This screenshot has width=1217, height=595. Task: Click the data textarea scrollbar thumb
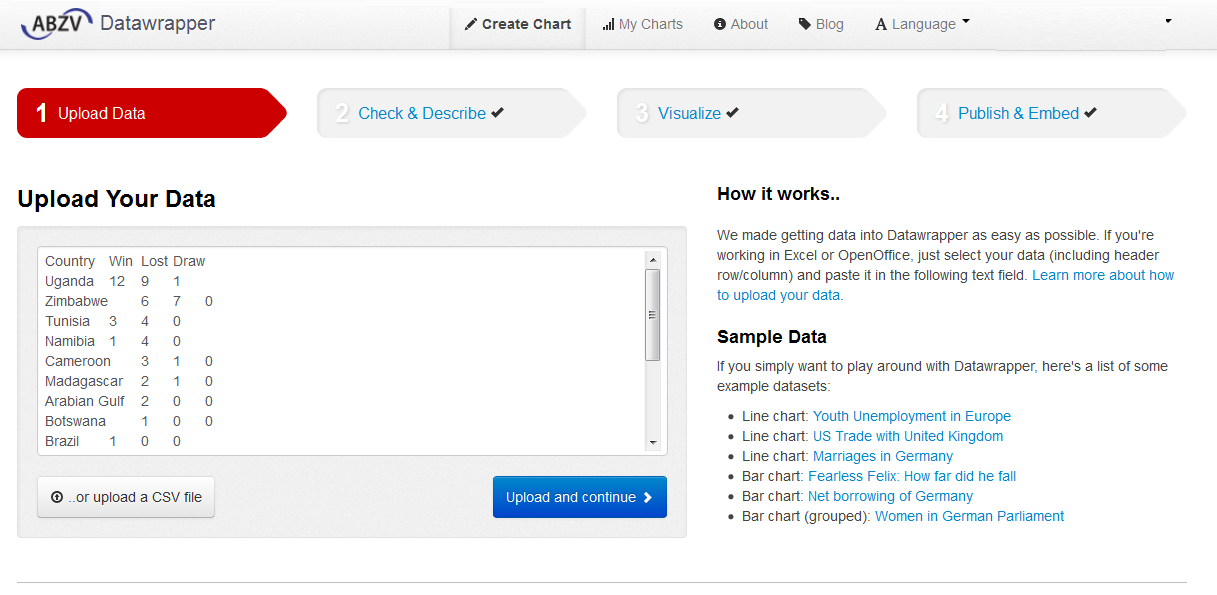pos(653,315)
